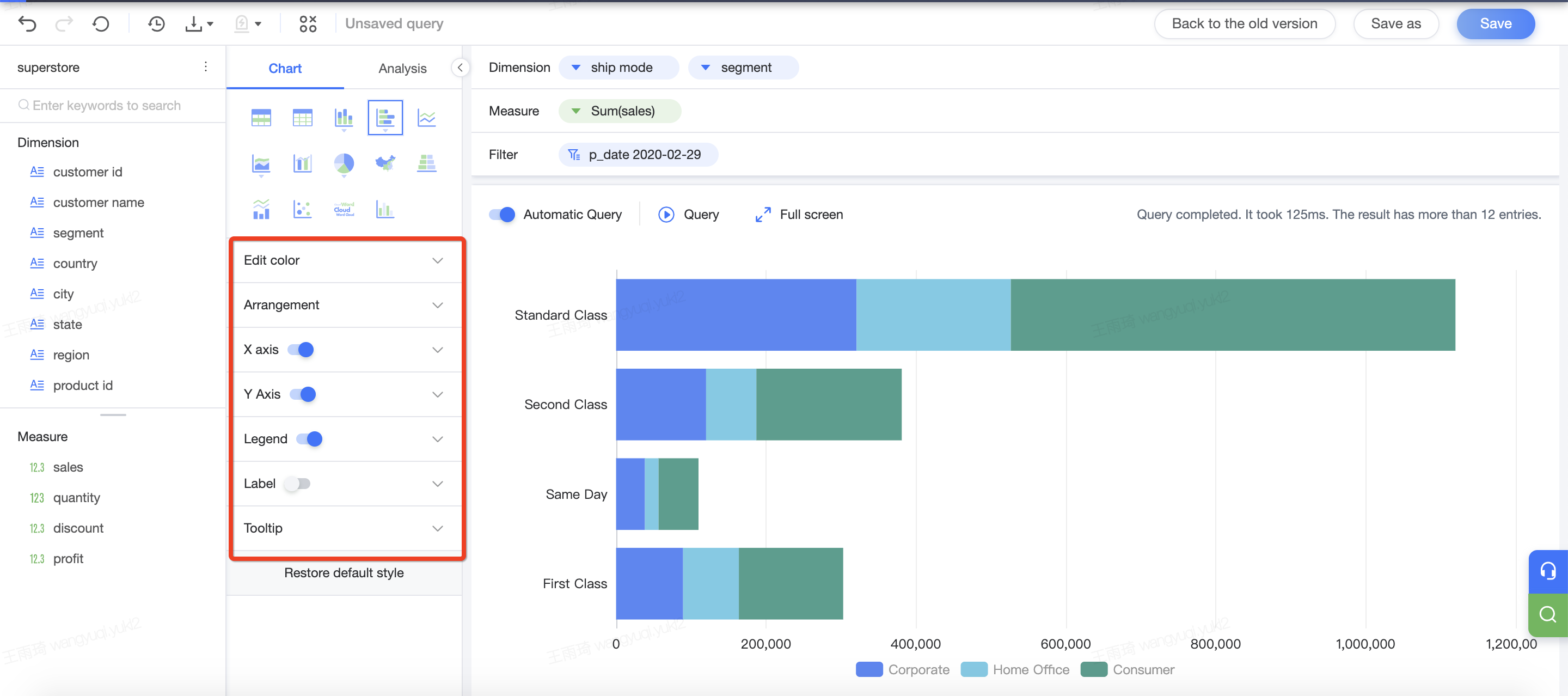Viewport: 1568px width, 696px height.
Task: Select the funnel pyramid chart type
Action: [x=427, y=163]
